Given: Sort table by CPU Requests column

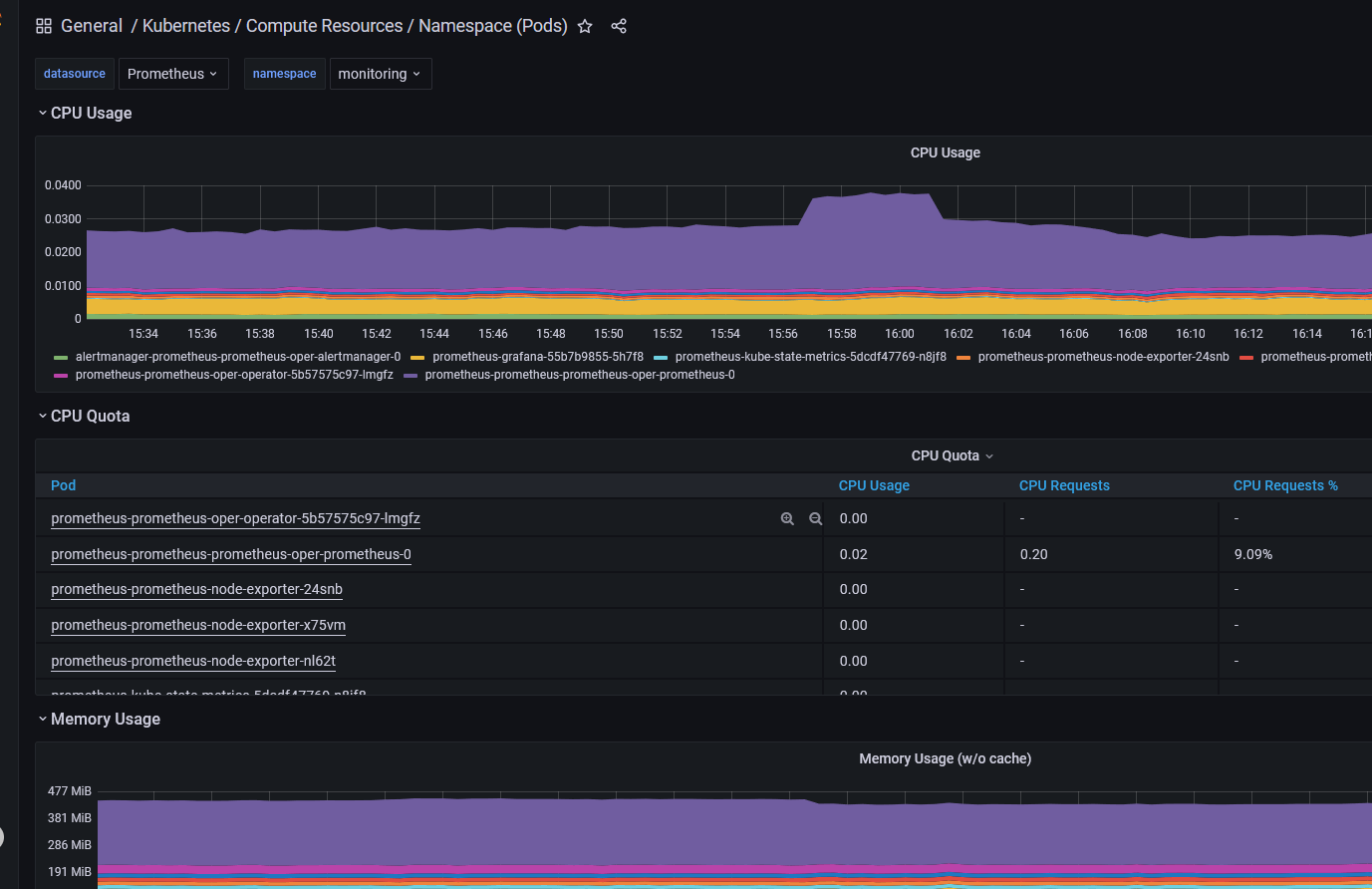Looking at the screenshot, I should [1064, 485].
